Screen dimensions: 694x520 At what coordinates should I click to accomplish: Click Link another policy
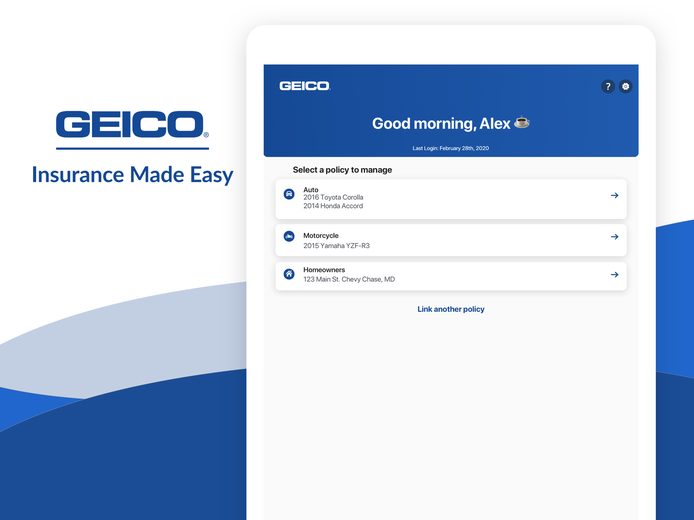coord(451,309)
